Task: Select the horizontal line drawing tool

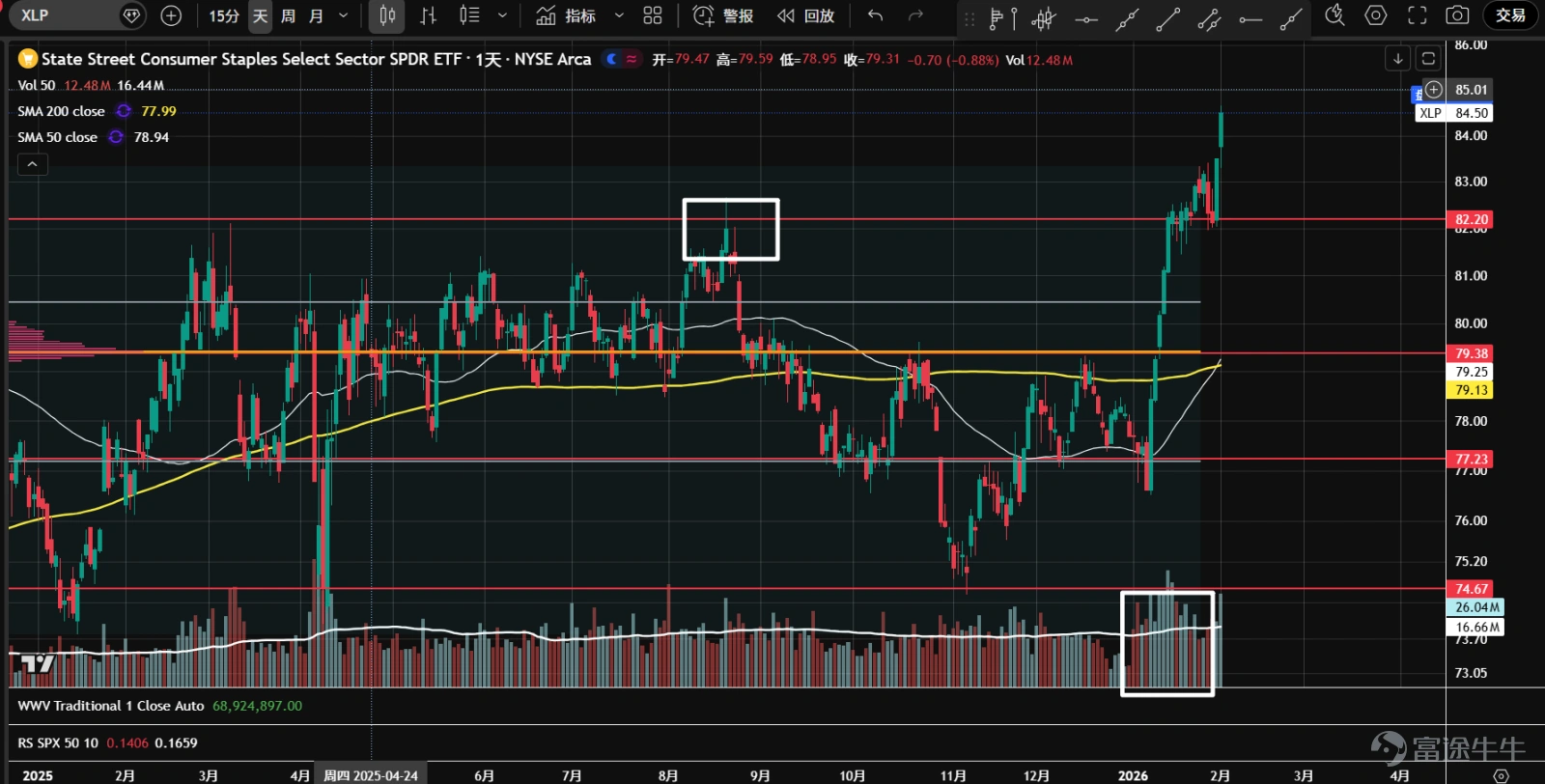Action: [1085, 17]
